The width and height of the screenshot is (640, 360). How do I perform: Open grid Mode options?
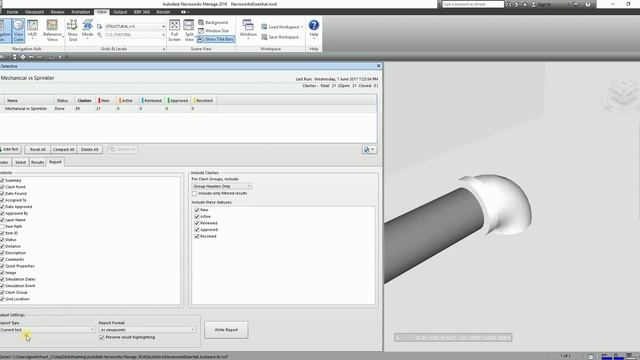87,30
